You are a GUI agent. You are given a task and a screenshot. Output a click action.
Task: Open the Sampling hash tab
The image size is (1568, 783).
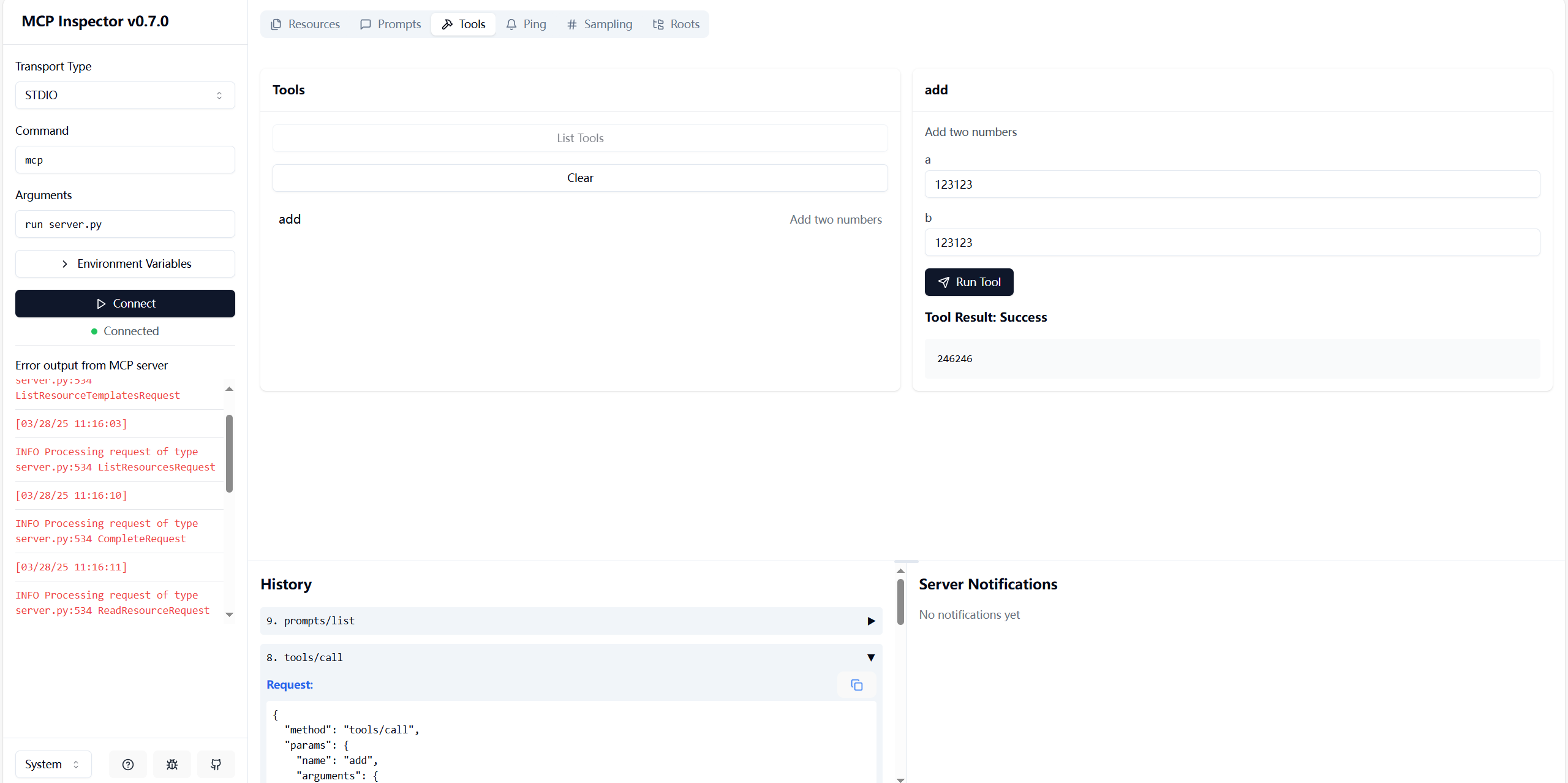[600, 24]
